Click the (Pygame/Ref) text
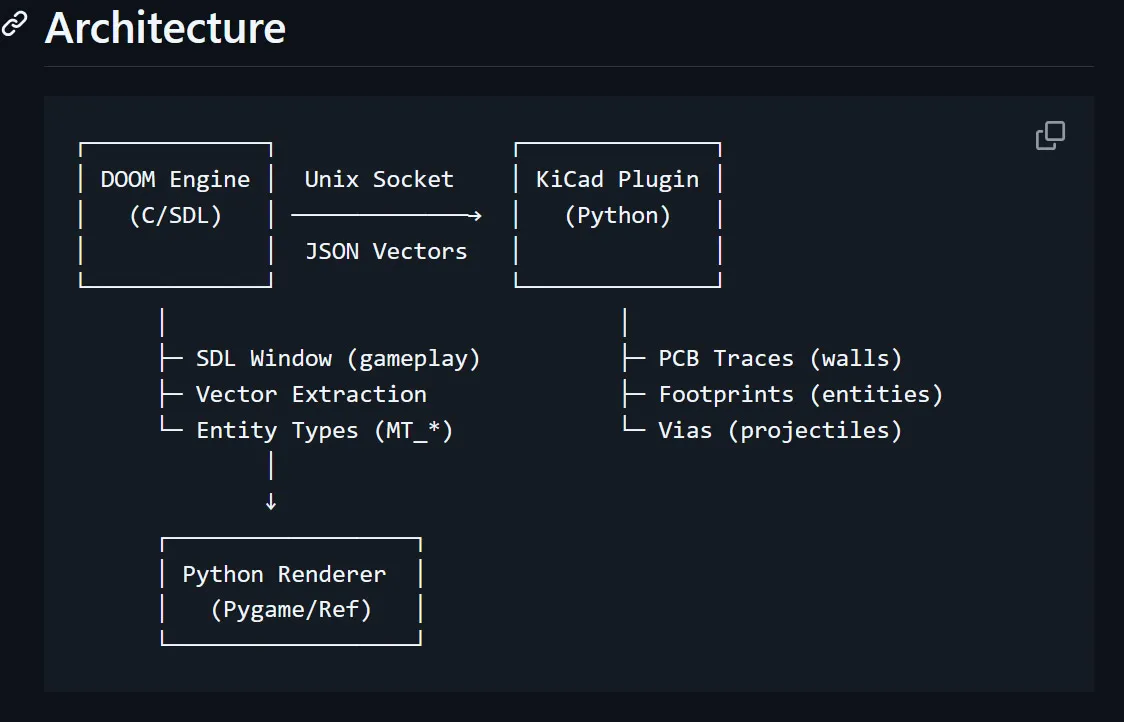This screenshot has height=722, width=1124. pyautogui.click(x=291, y=610)
